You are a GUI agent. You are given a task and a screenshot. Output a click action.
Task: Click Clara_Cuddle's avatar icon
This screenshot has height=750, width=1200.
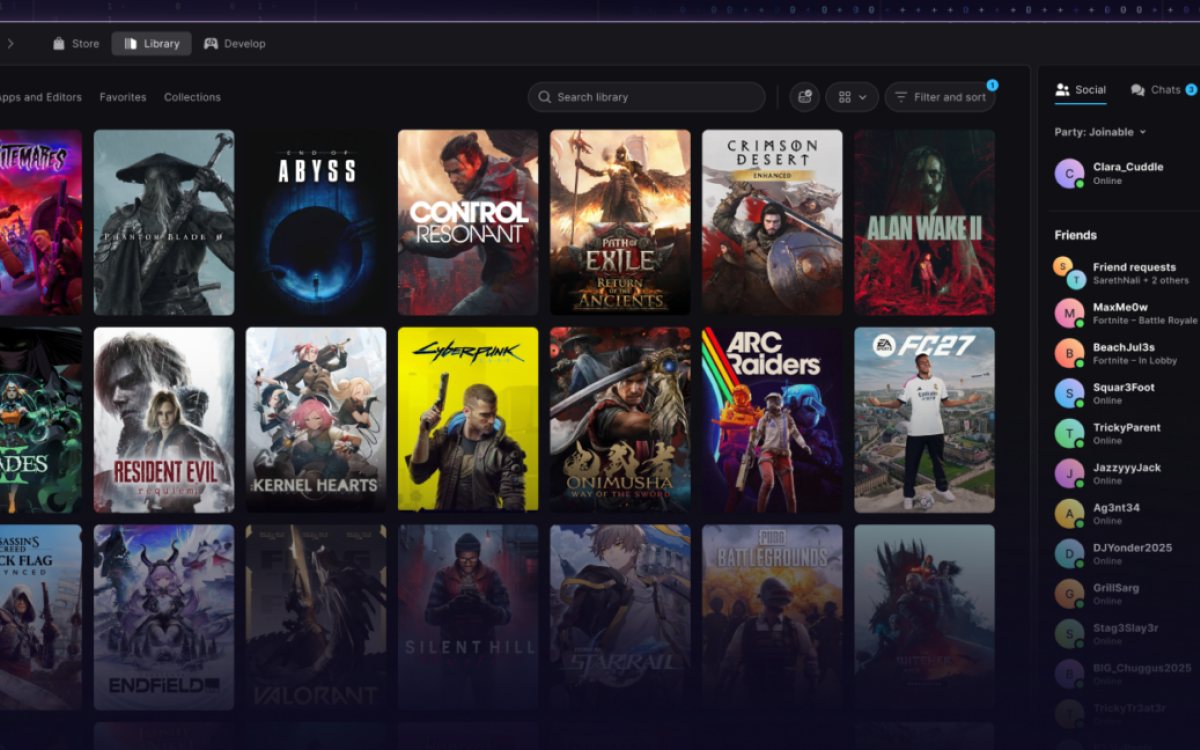pyautogui.click(x=1069, y=174)
